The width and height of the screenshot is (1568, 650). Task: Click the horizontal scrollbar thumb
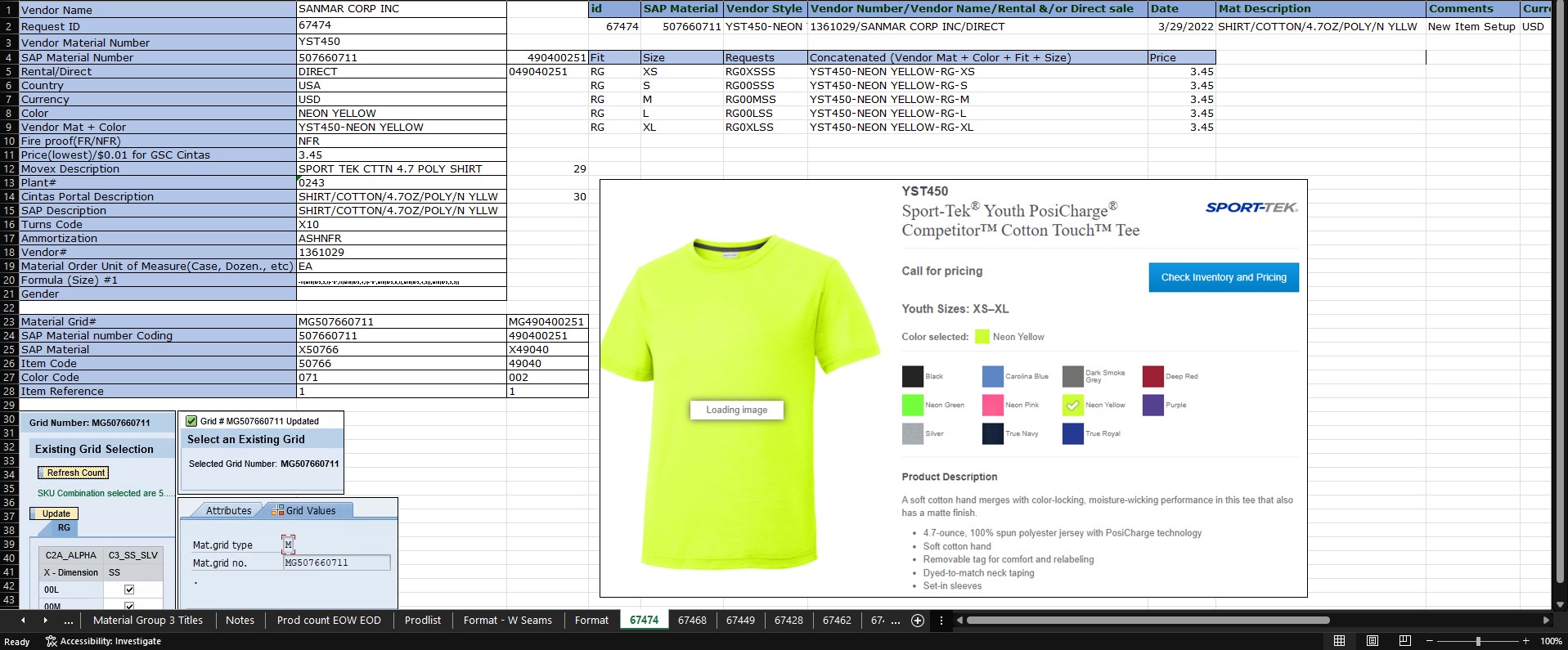pos(1148,621)
